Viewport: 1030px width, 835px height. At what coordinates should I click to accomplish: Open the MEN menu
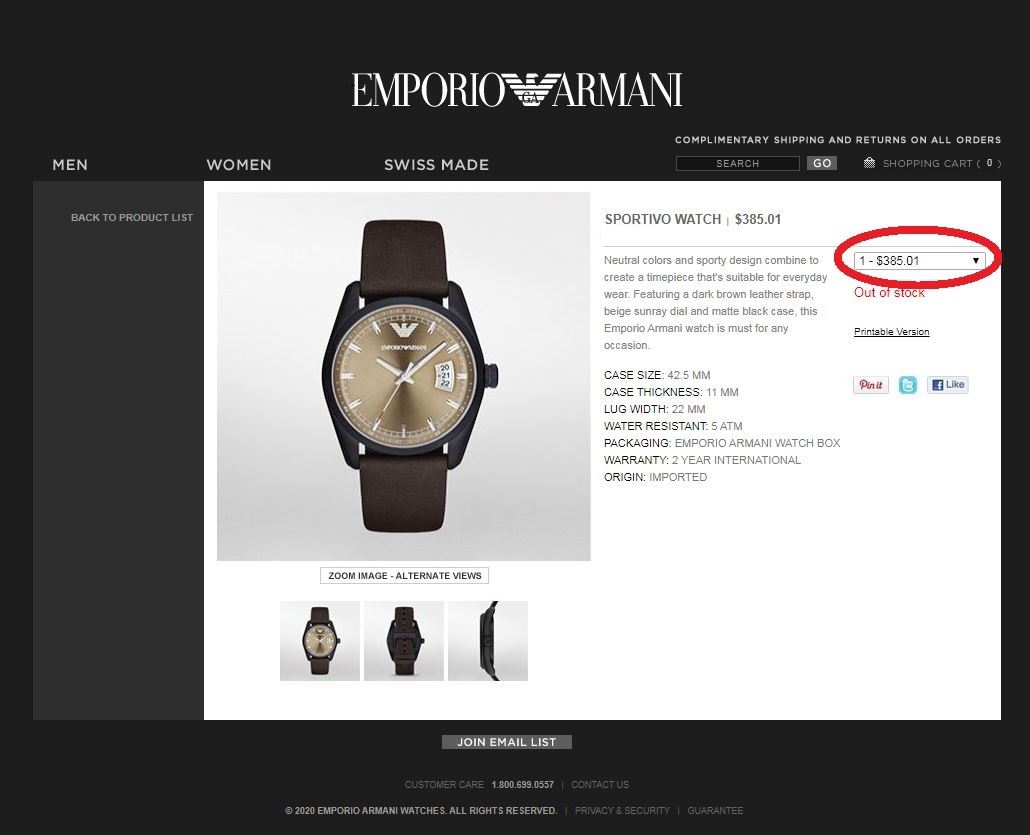(x=70, y=165)
